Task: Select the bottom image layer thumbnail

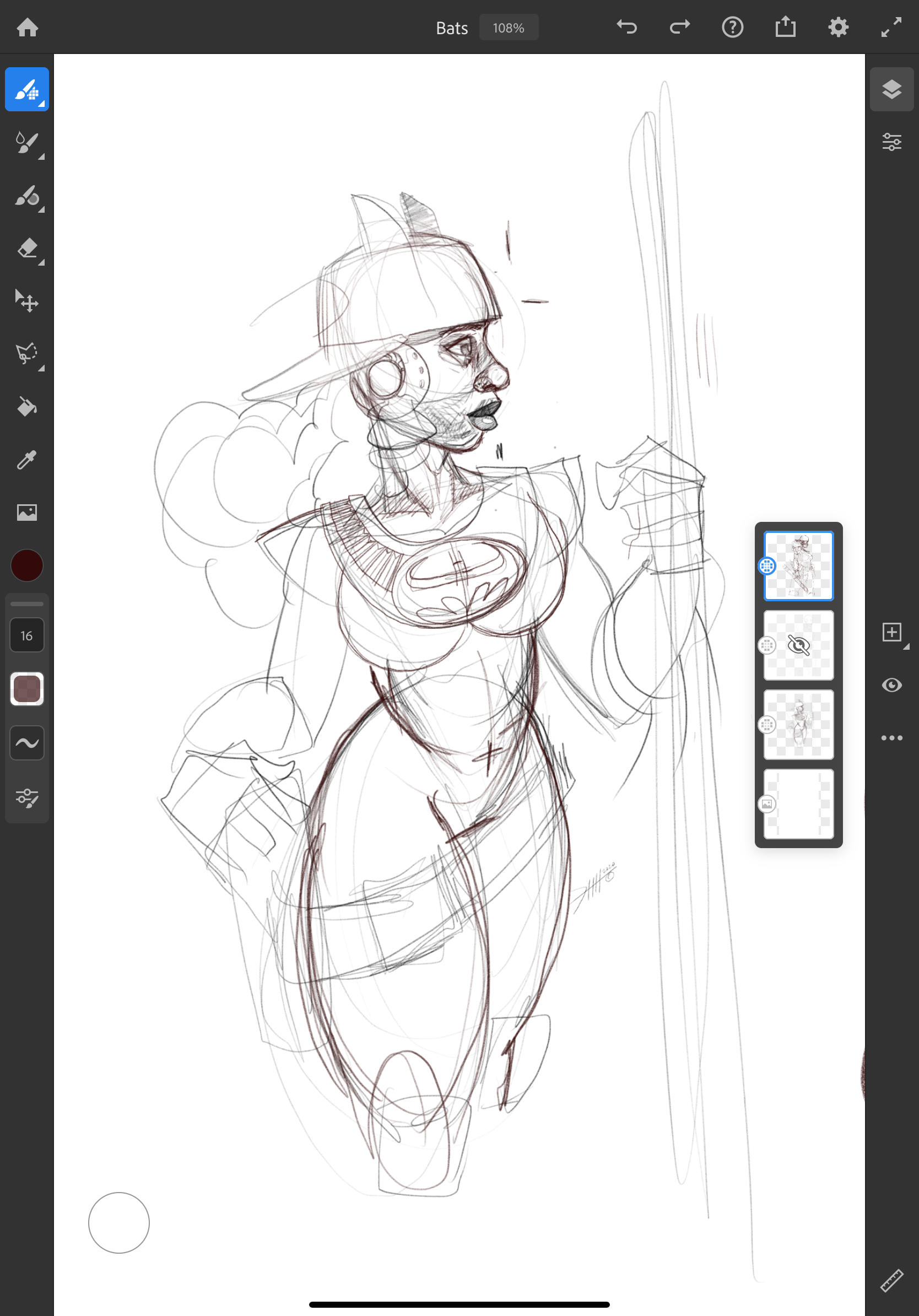Action: 799,804
